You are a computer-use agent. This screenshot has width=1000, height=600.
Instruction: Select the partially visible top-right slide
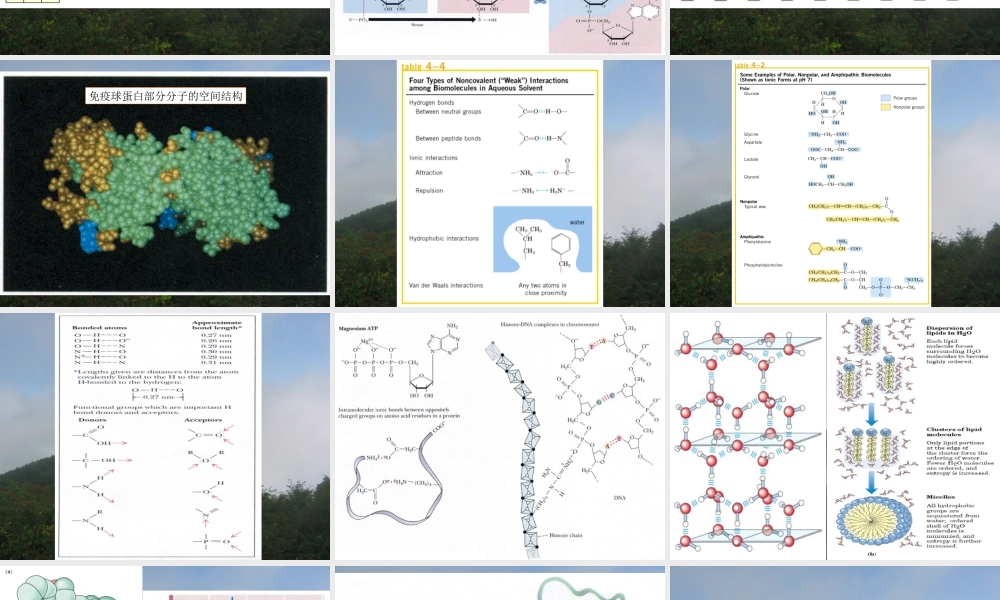[833, 27]
